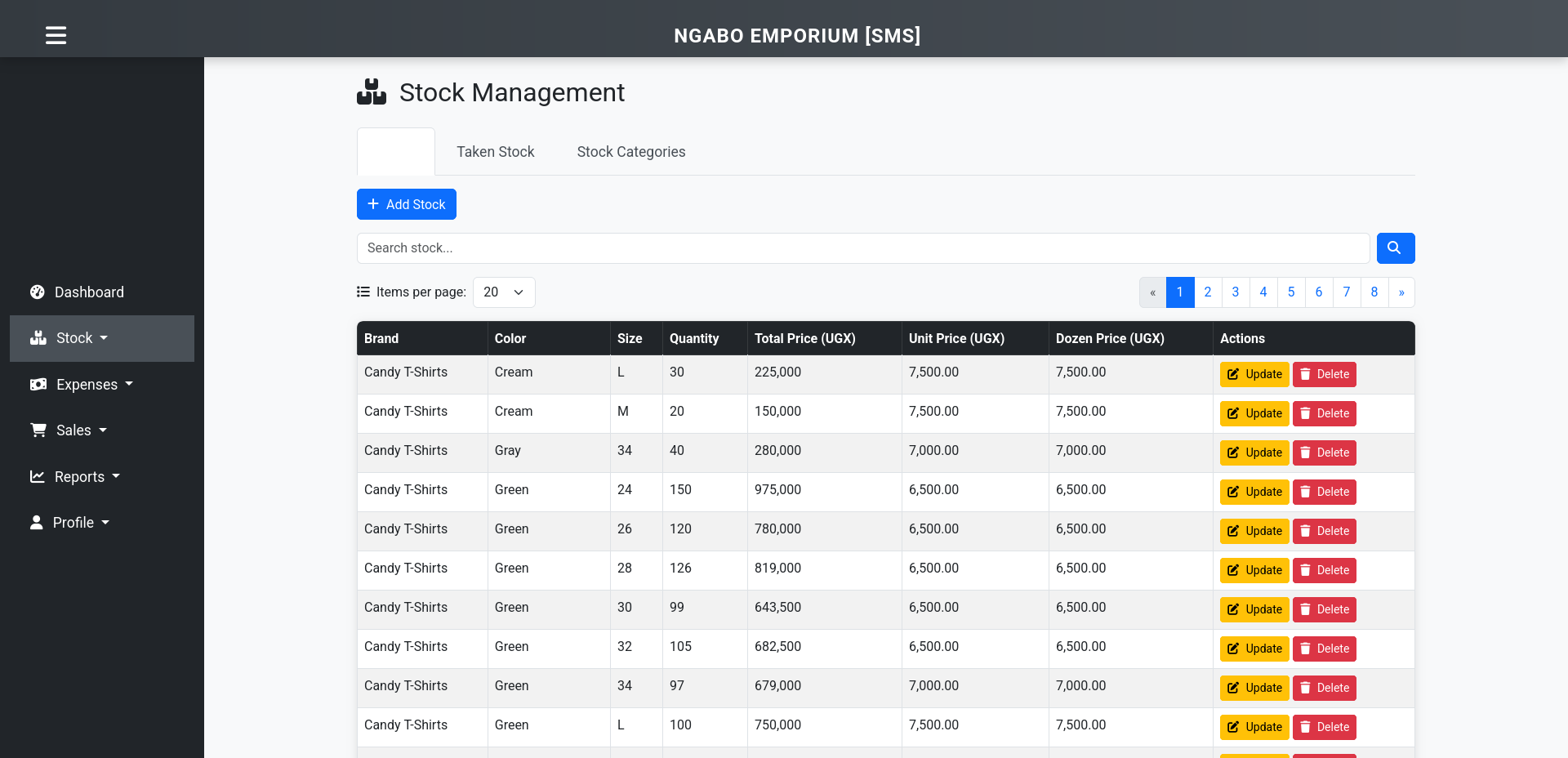
Task: Switch to the Taken Stock tab
Action: tap(495, 152)
